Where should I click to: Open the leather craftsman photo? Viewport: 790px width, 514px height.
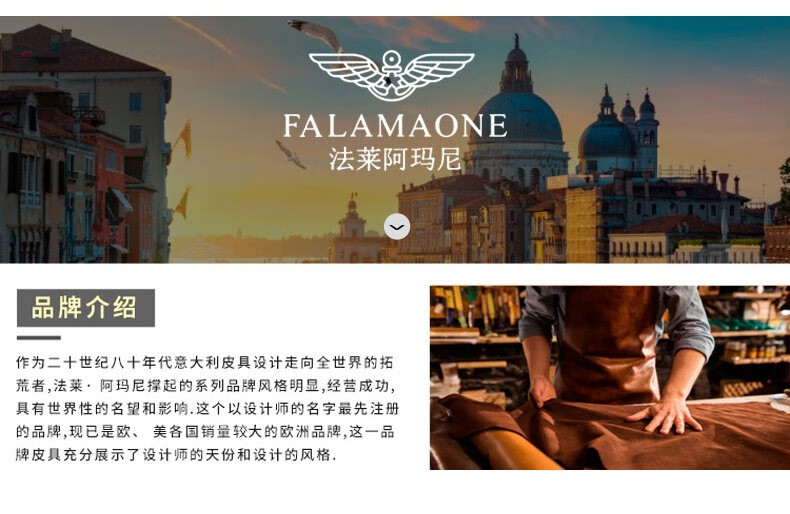pos(610,377)
